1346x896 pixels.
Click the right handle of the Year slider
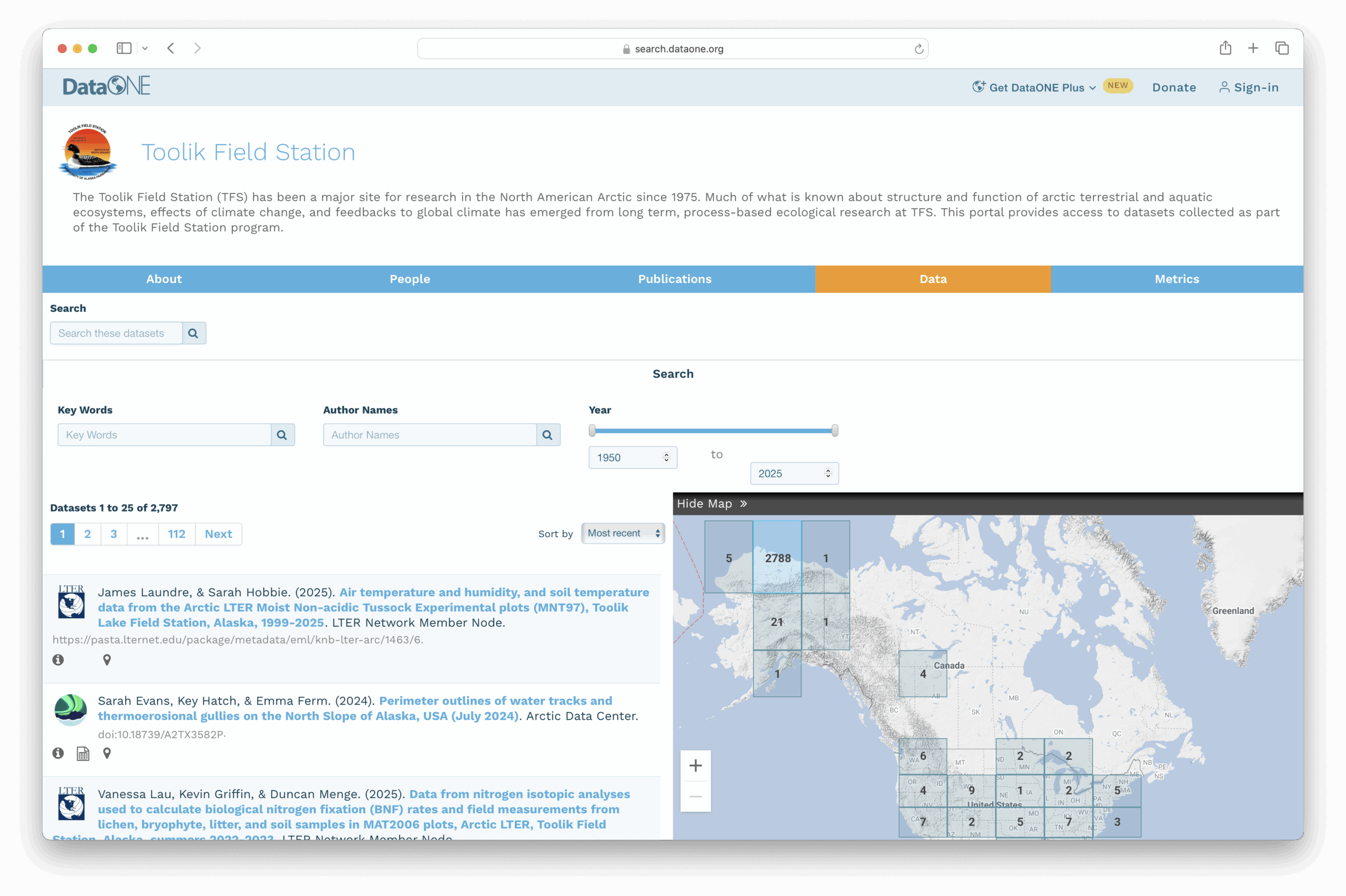835,430
